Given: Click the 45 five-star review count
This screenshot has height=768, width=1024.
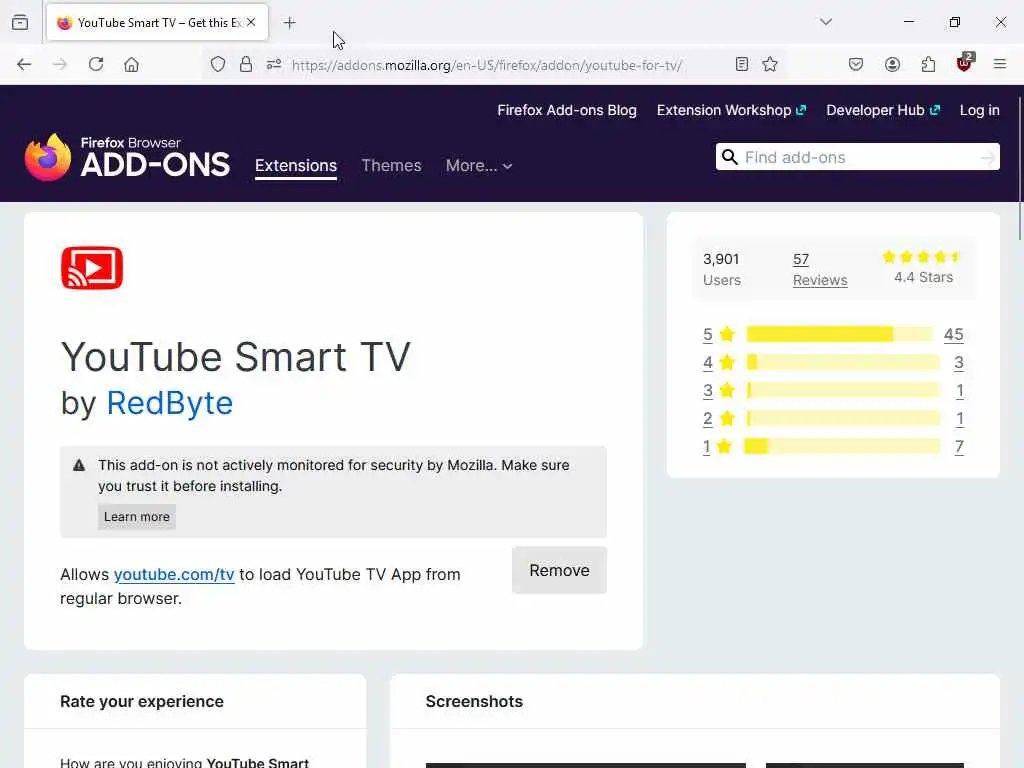Looking at the screenshot, I should [953, 334].
